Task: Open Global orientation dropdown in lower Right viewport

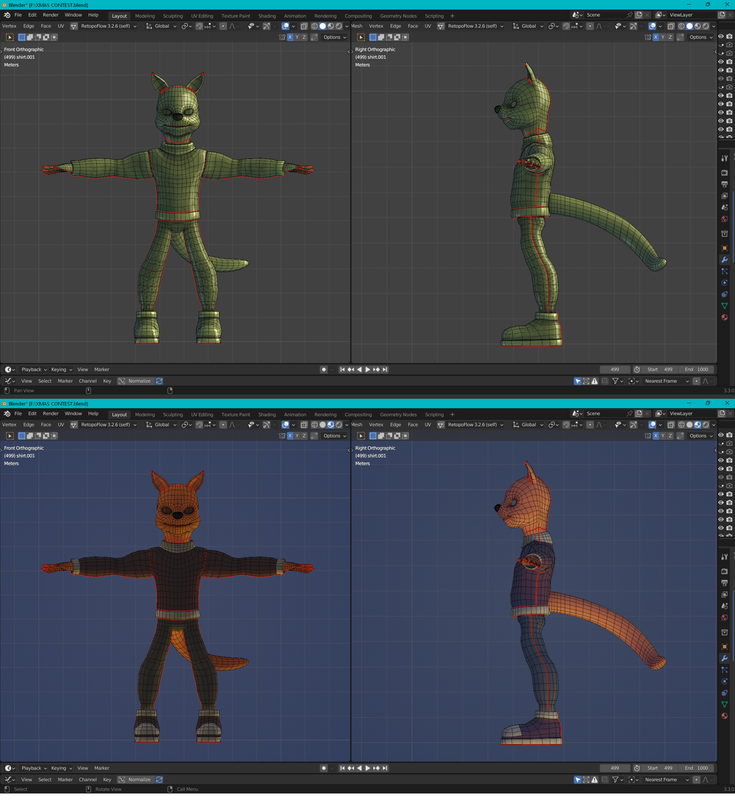Action: click(528, 424)
